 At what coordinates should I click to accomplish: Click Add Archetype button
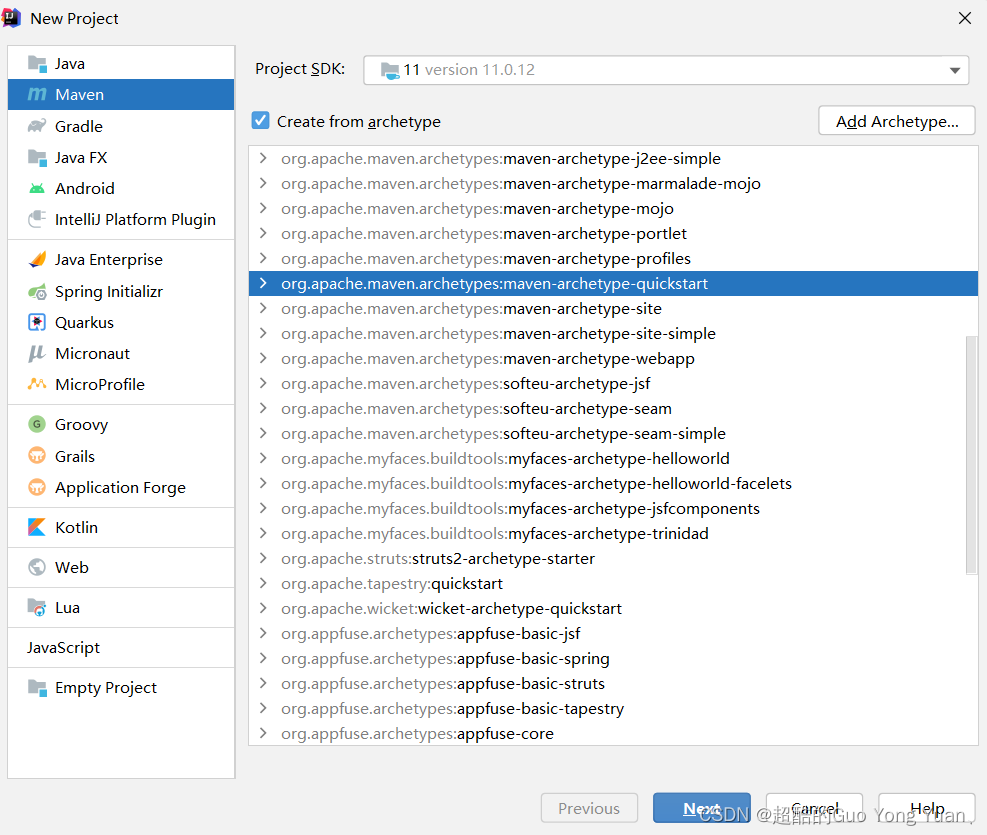[896, 121]
